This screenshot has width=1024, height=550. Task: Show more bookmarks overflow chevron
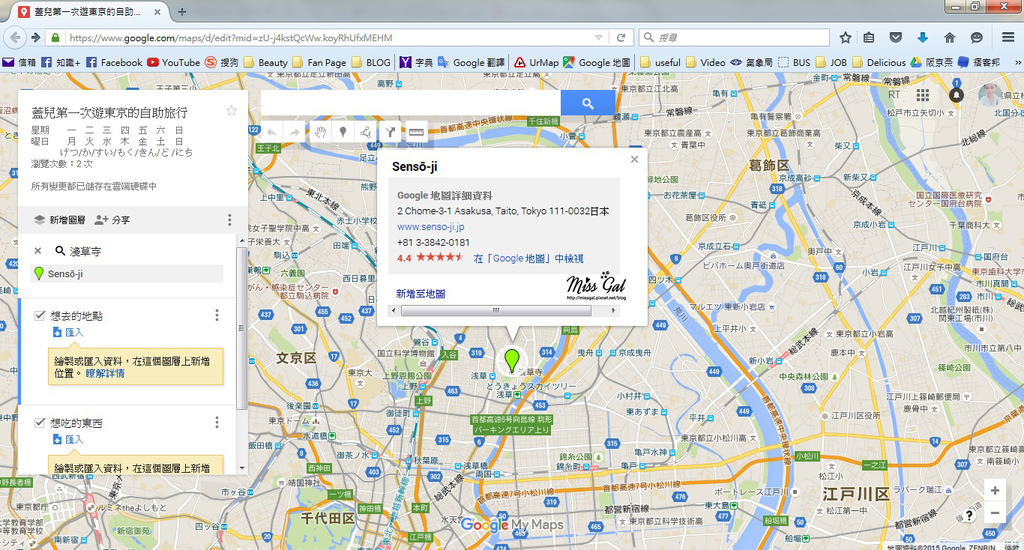click(x=1017, y=63)
